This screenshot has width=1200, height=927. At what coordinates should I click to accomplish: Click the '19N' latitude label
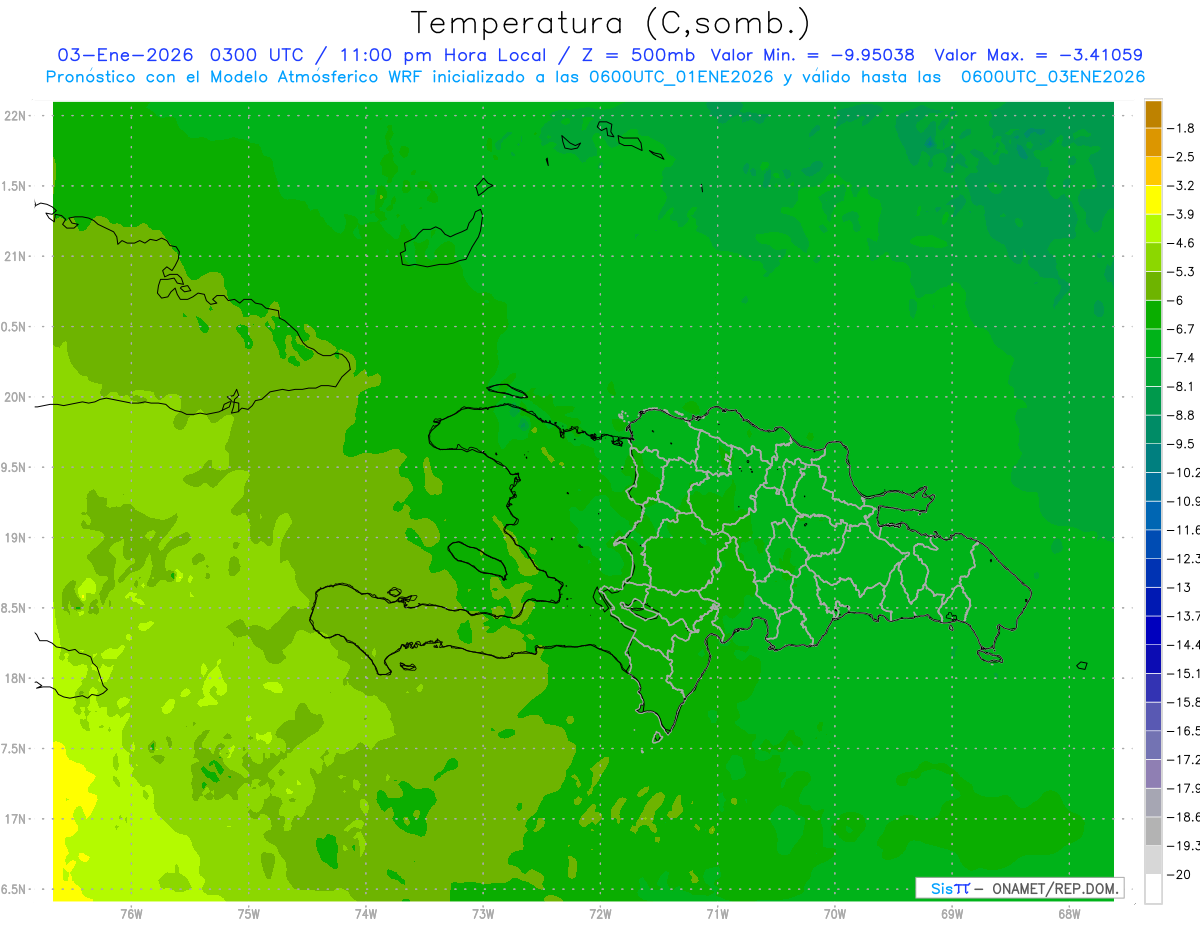pos(16,538)
